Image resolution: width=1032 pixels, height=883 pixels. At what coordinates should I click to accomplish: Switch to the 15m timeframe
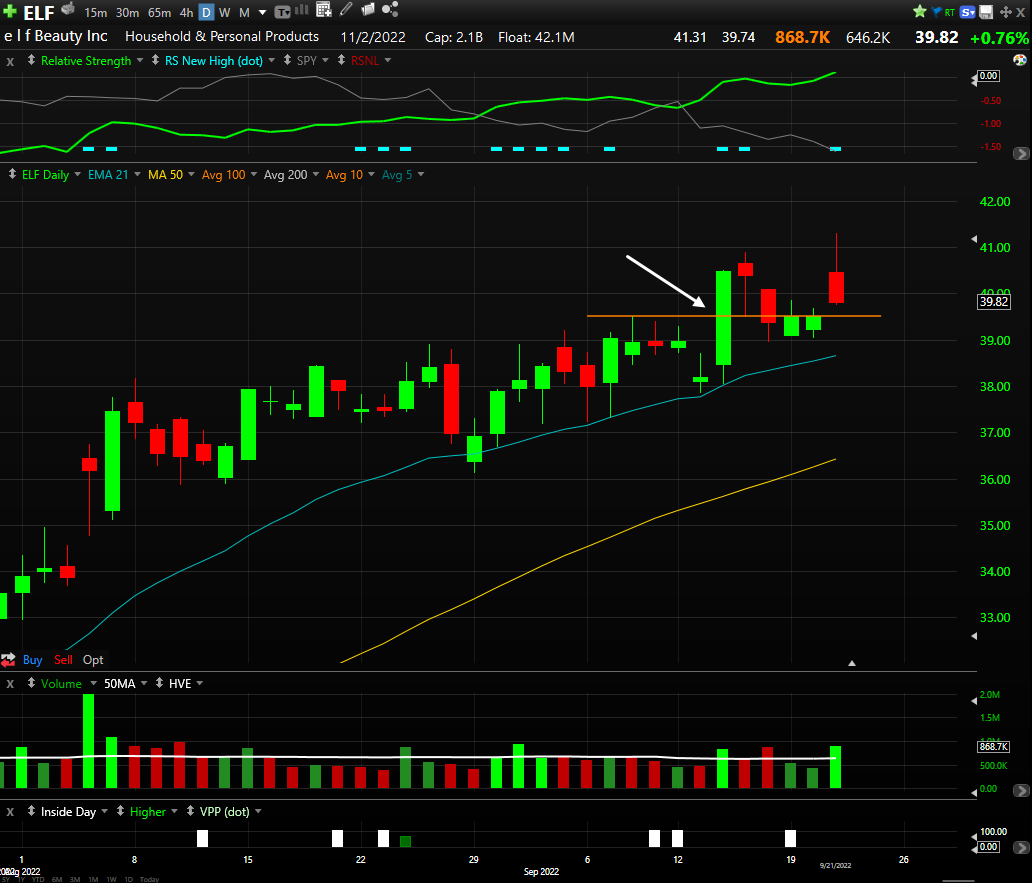[x=95, y=13]
